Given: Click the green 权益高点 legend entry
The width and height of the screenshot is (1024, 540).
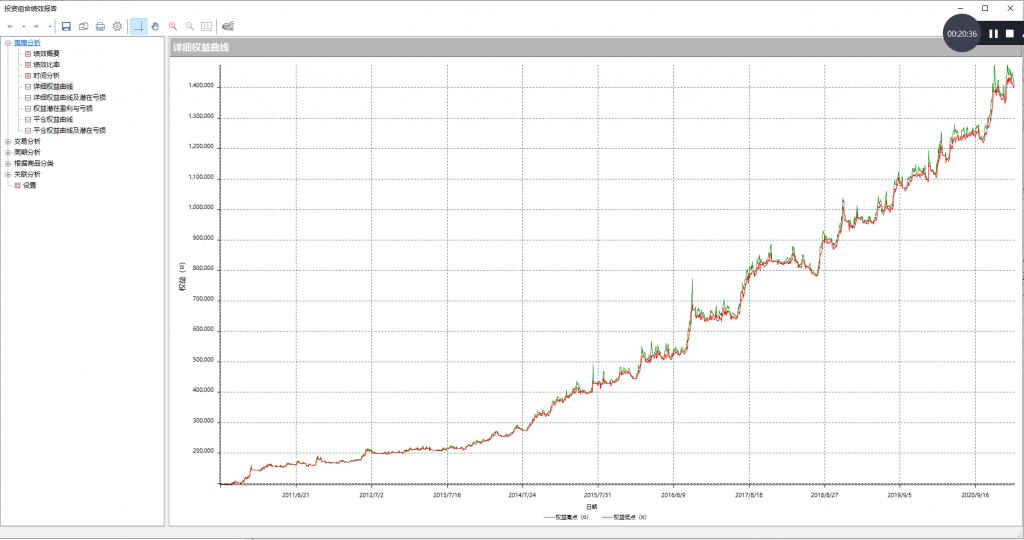Looking at the screenshot, I should [x=566, y=517].
